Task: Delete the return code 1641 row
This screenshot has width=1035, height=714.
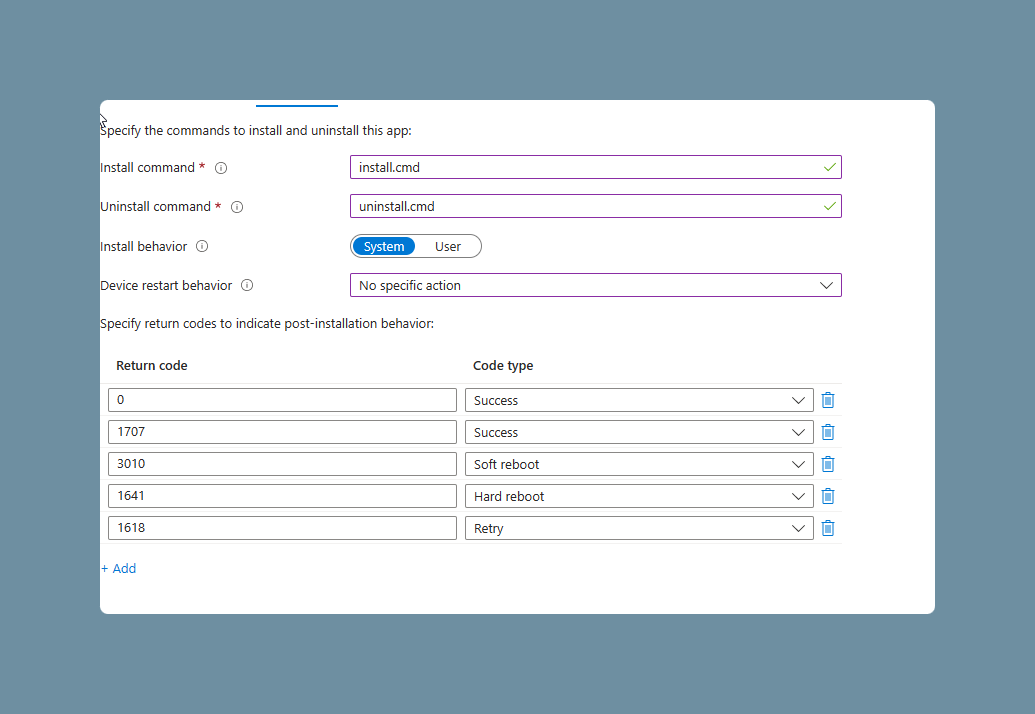Action: 828,496
